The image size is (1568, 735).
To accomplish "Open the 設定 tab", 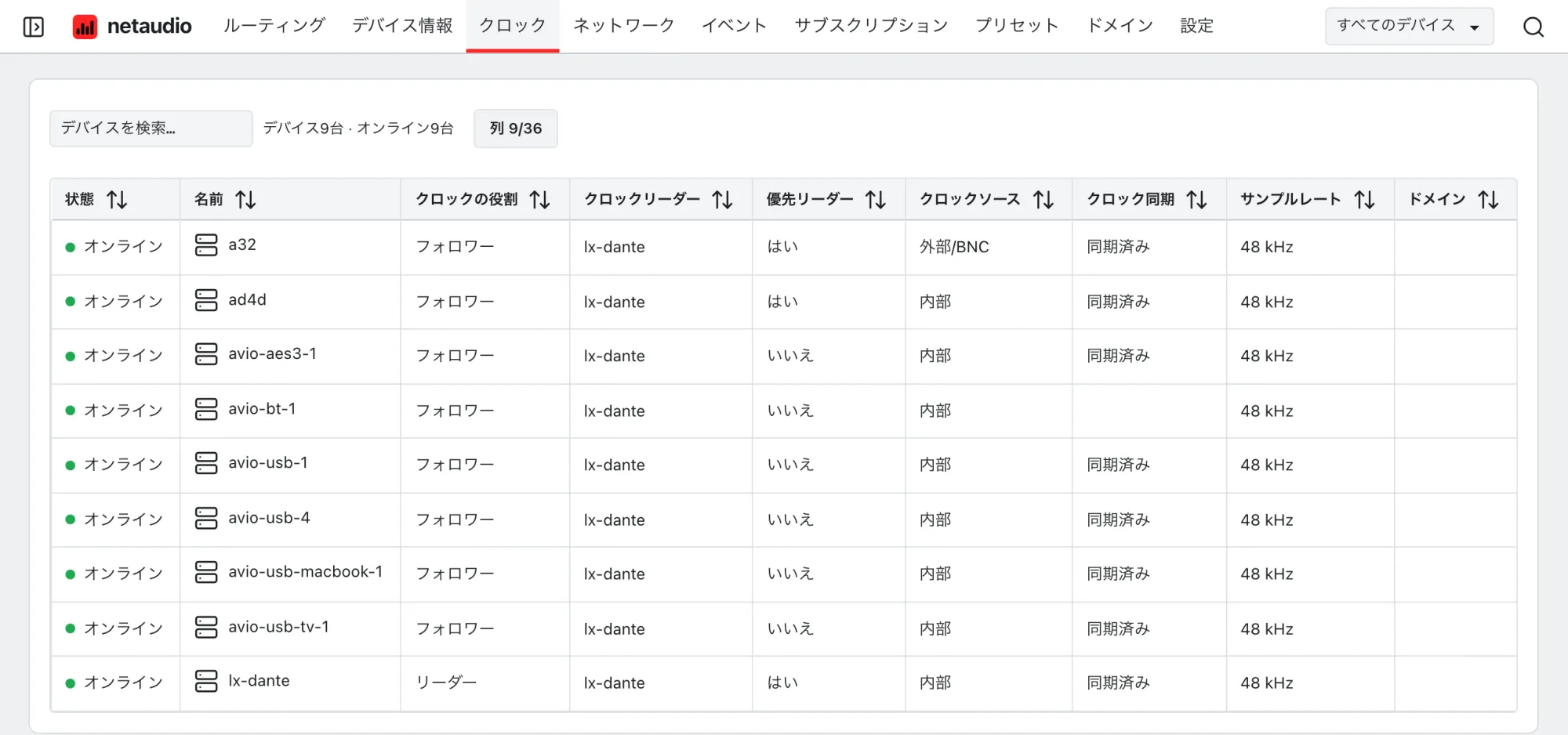I will (1196, 26).
